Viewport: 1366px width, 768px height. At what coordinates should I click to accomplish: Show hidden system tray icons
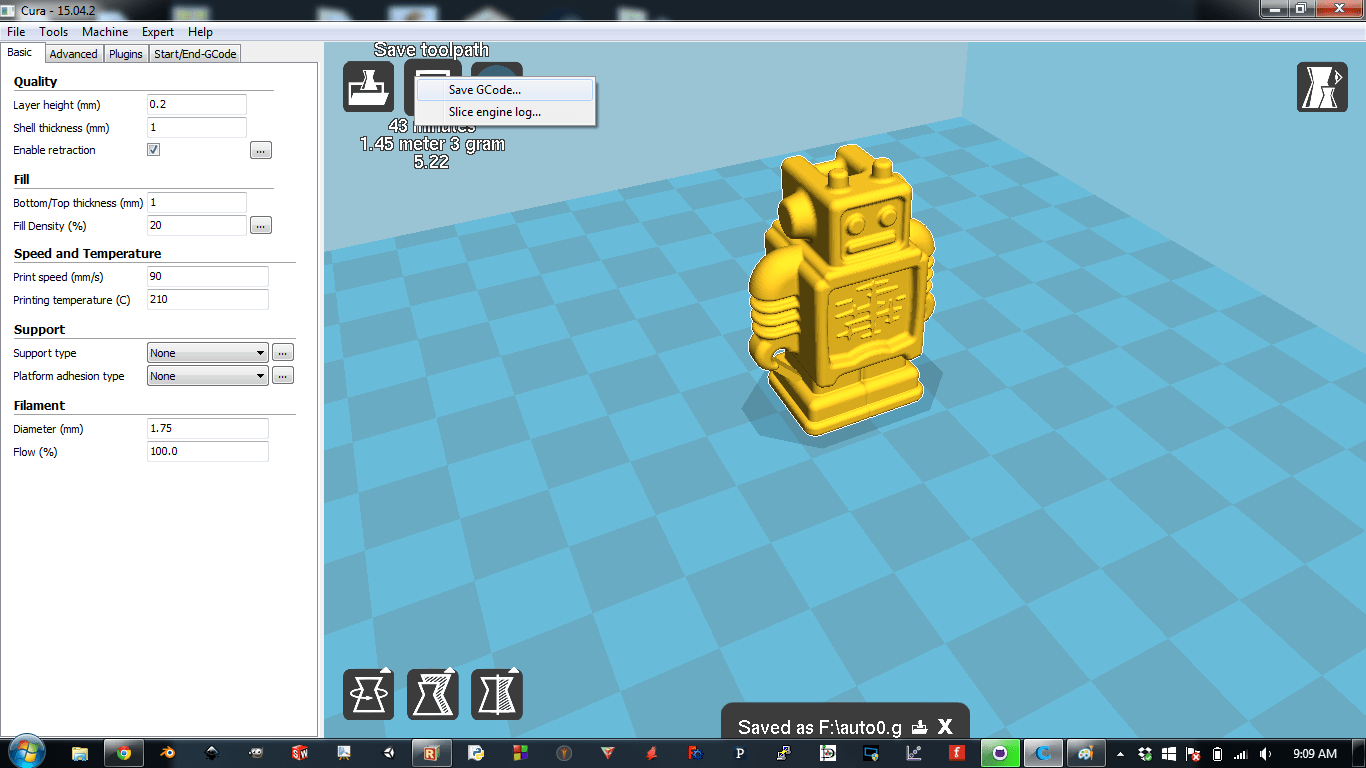click(x=1120, y=753)
